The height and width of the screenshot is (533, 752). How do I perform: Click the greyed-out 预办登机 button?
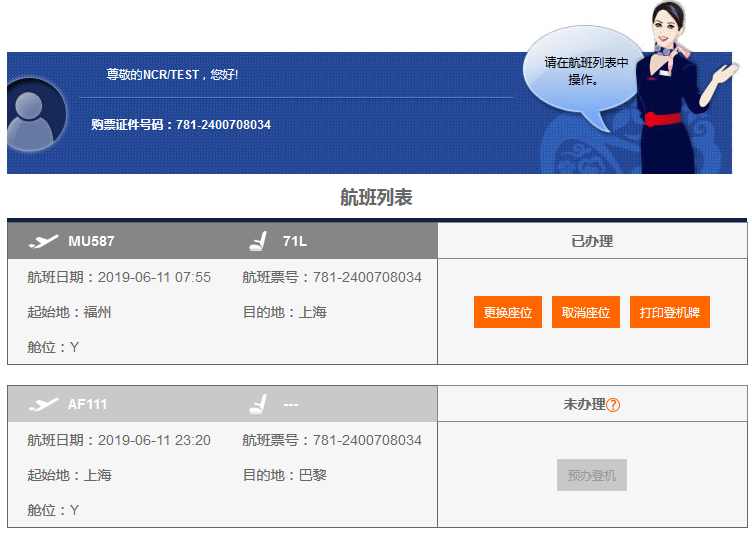(592, 476)
